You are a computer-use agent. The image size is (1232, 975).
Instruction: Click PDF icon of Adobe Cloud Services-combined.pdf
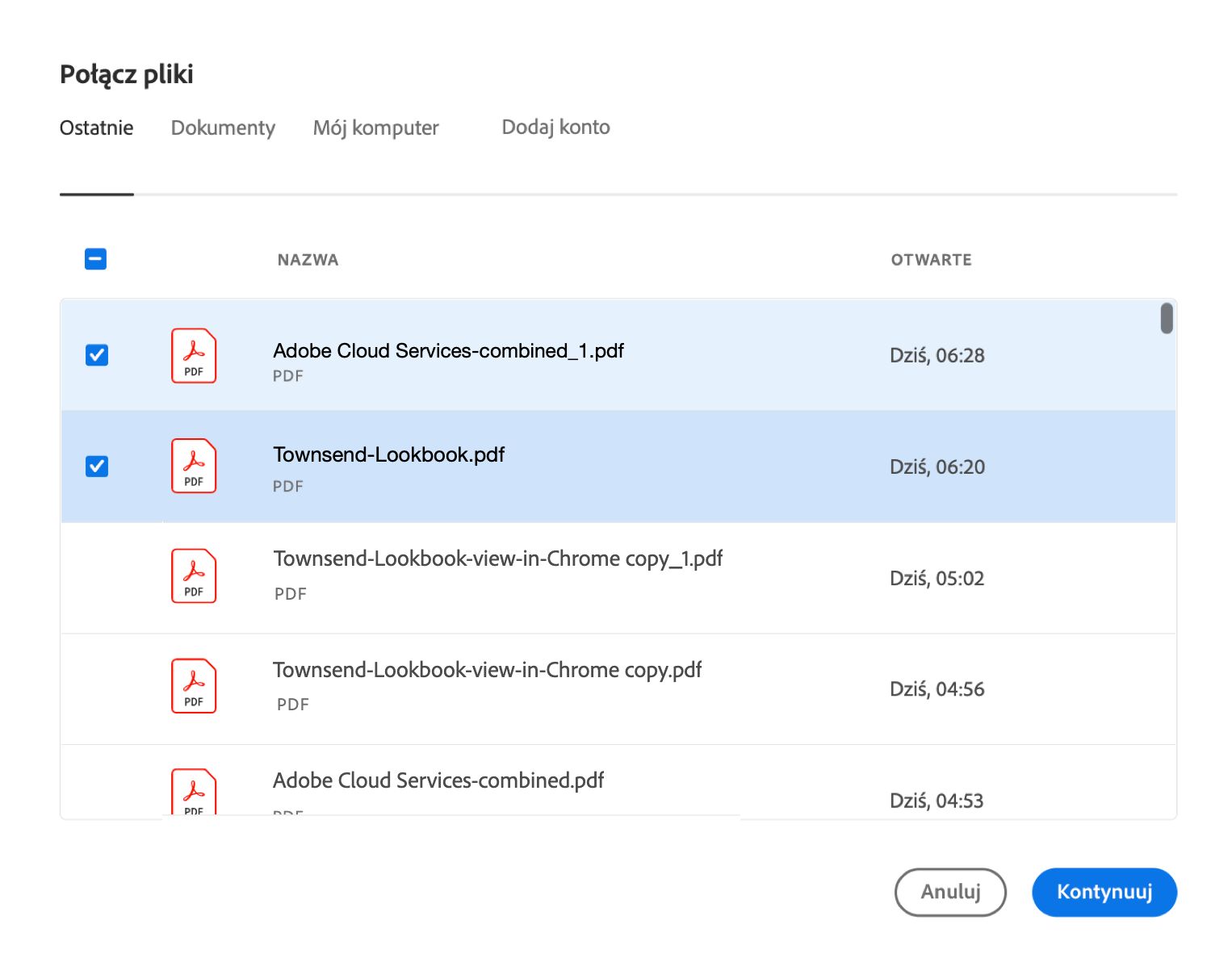(x=194, y=791)
